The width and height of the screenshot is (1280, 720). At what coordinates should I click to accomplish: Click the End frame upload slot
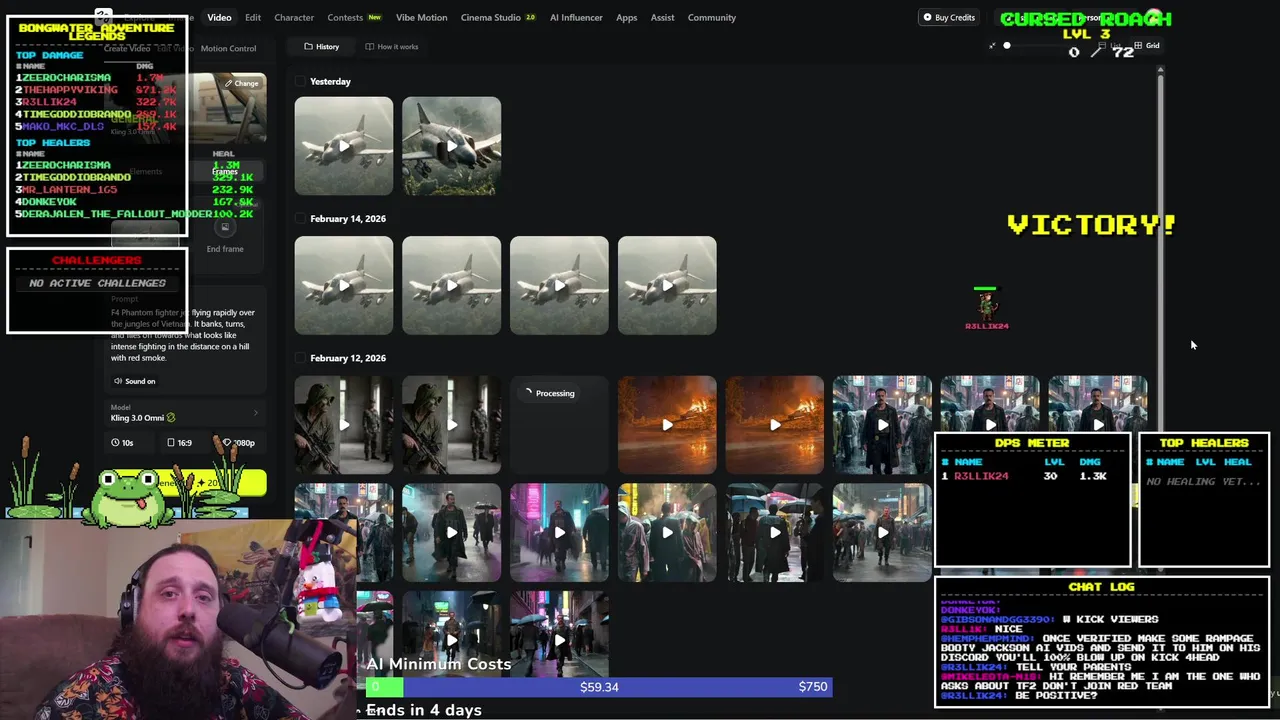pos(225,235)
